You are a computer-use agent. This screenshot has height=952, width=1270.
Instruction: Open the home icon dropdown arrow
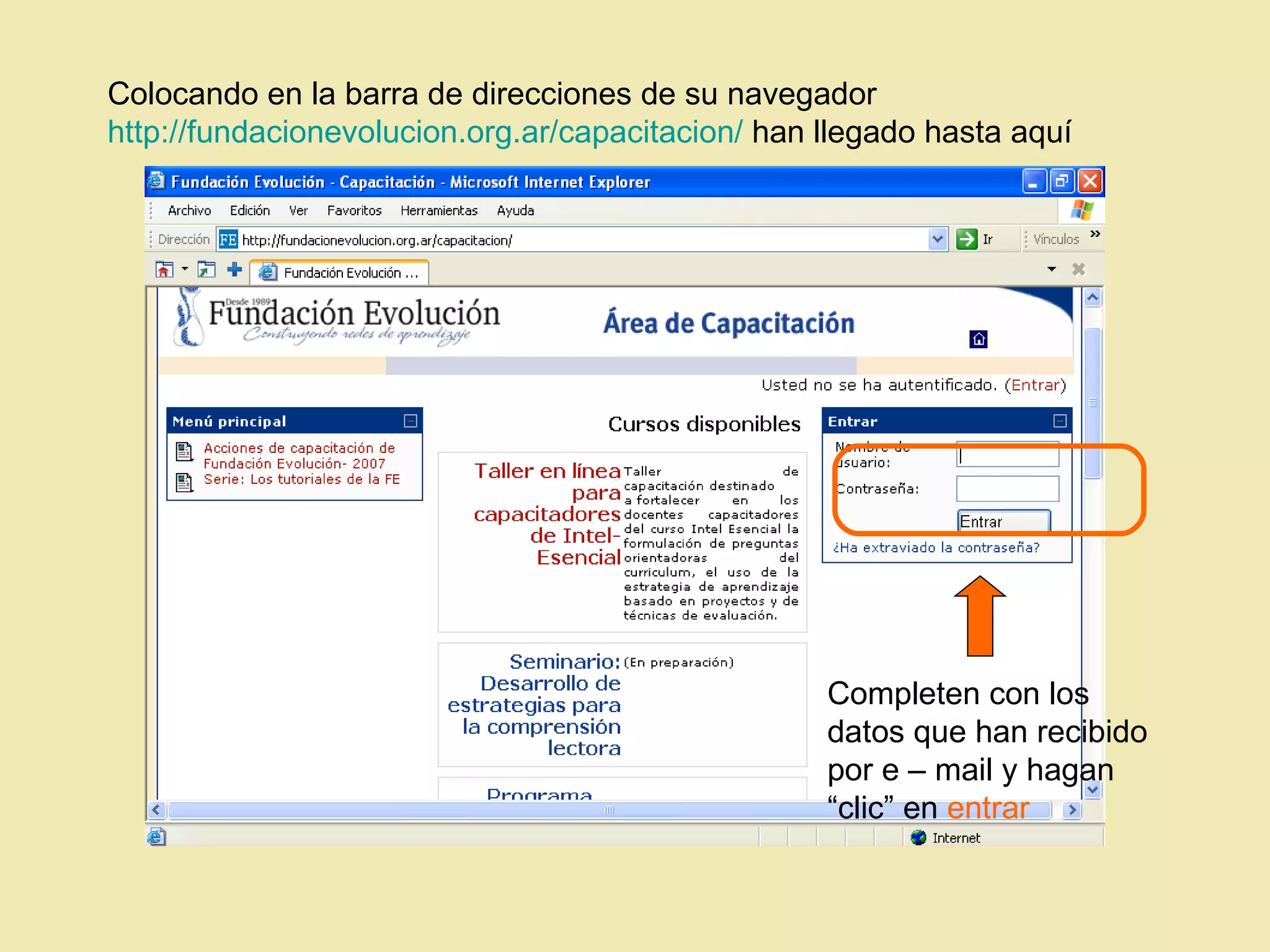tap(185, 270)
